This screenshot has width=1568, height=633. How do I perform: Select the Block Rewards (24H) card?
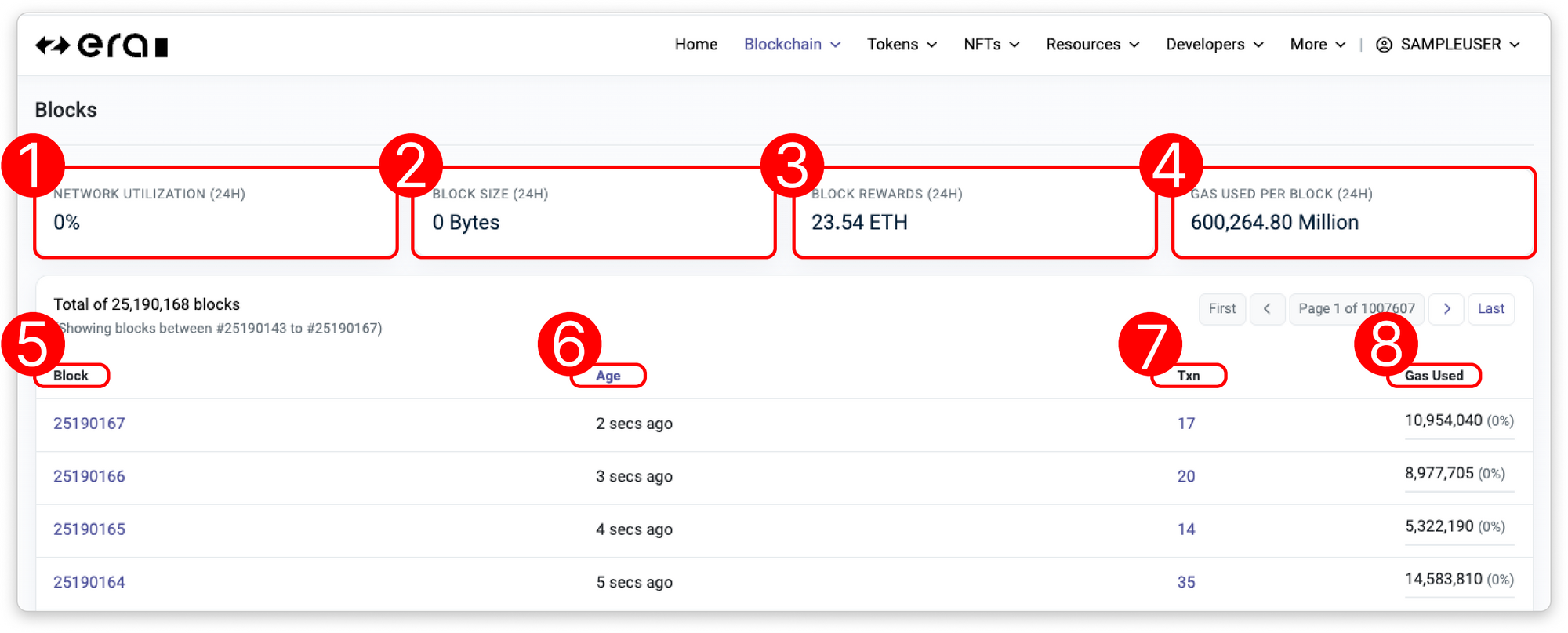(x=974, y=212)
